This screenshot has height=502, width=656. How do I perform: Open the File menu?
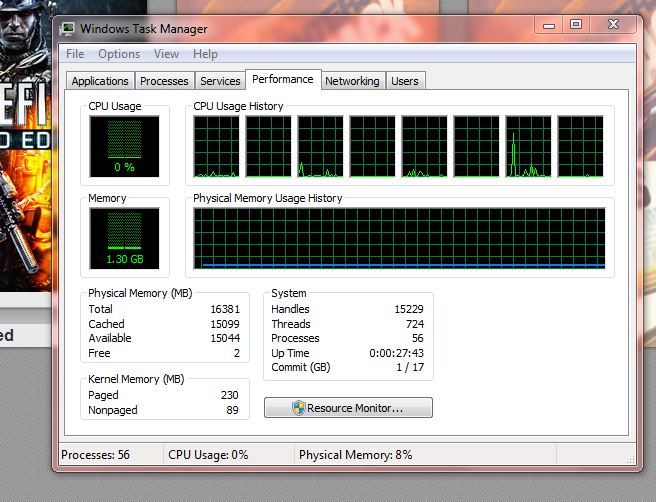tap(75, 54)
